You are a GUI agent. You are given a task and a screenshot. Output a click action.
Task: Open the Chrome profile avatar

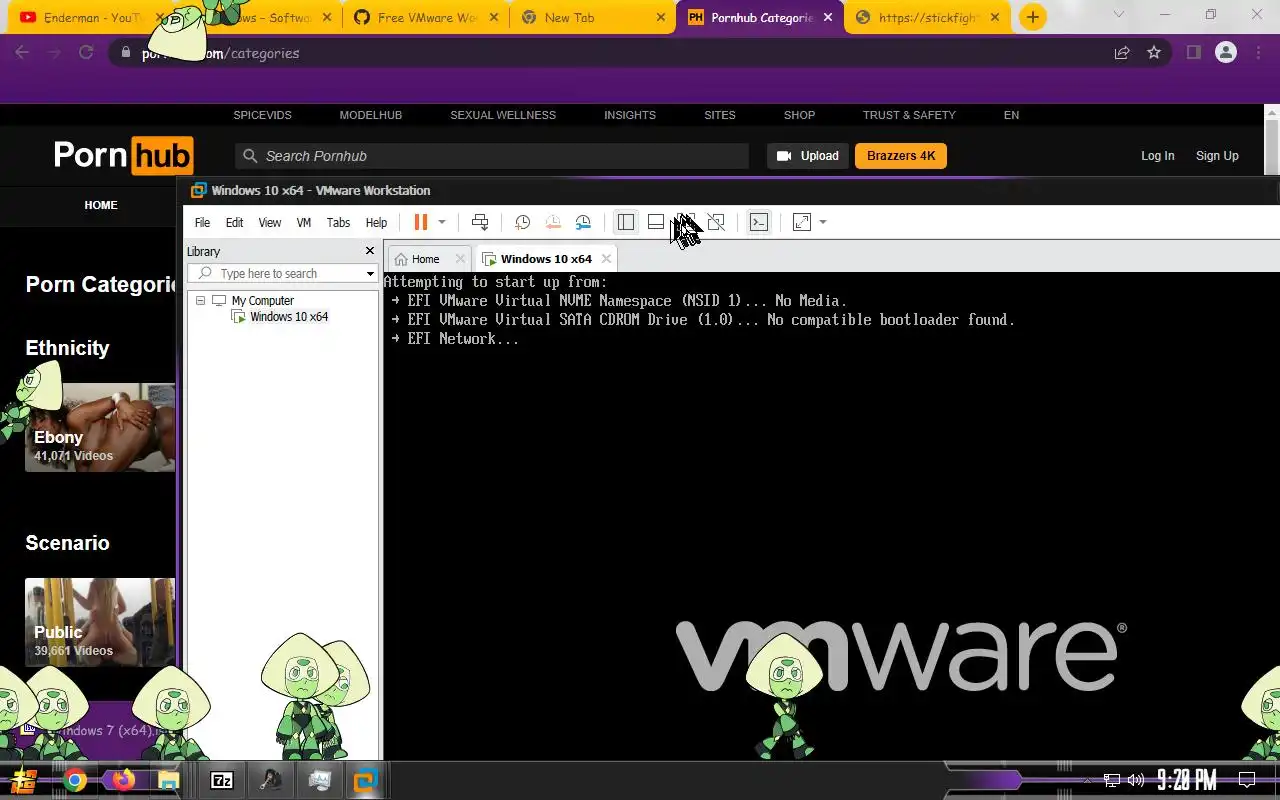tap(1226, 53)
